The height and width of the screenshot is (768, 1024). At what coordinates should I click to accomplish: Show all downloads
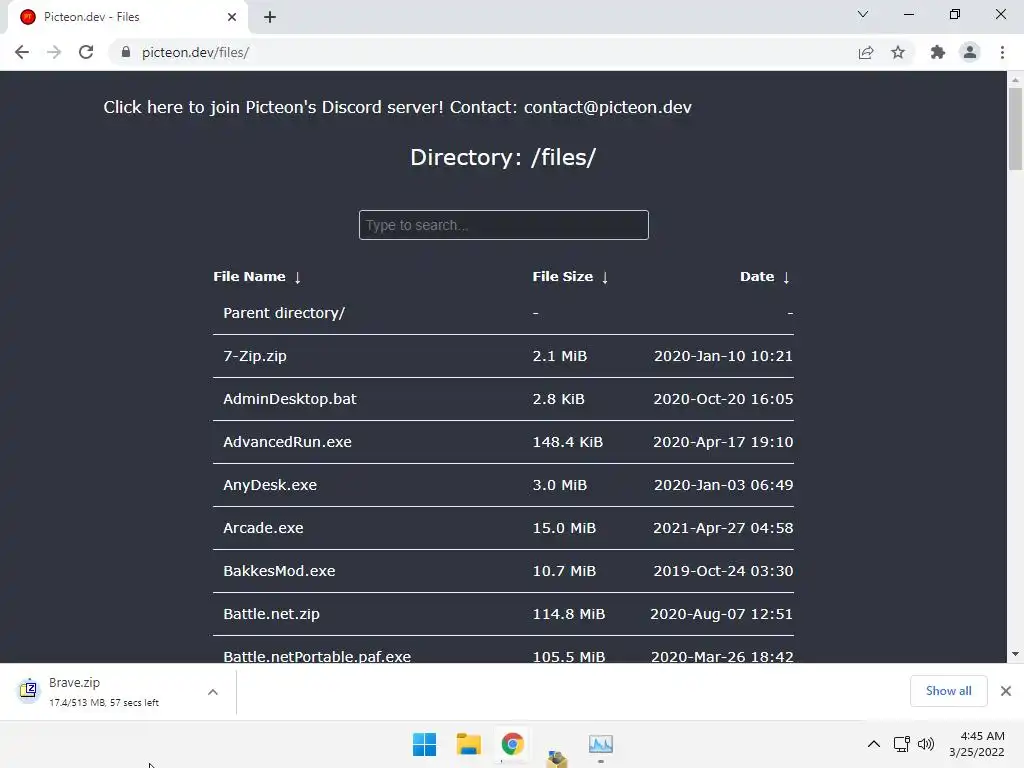click(948, 691)
